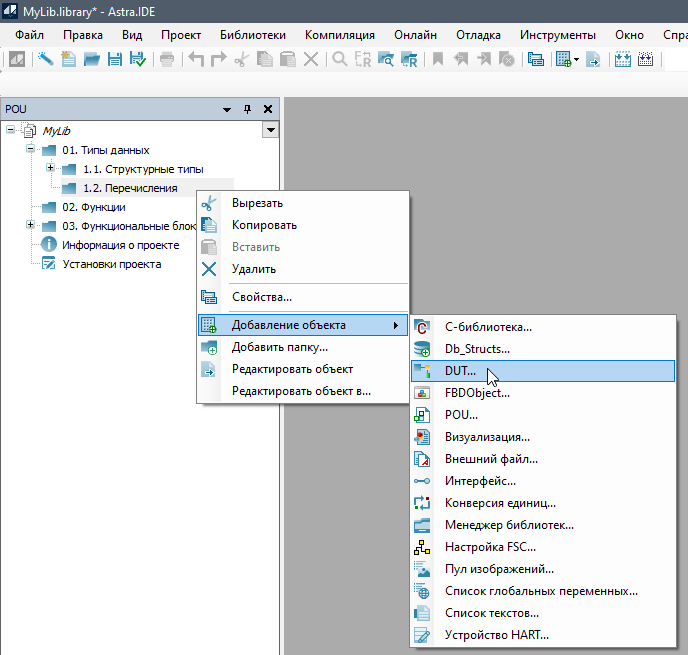Pin the POU panel with pushpin

(248, 109)
